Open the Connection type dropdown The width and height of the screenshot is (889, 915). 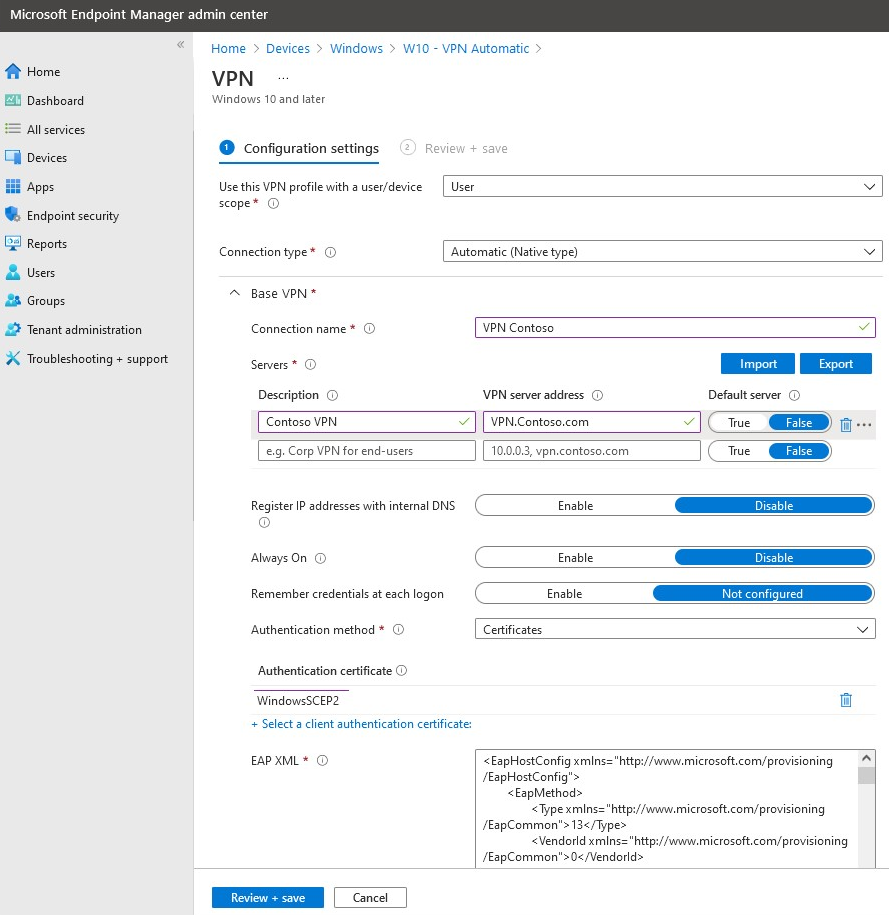coord(663,252)
